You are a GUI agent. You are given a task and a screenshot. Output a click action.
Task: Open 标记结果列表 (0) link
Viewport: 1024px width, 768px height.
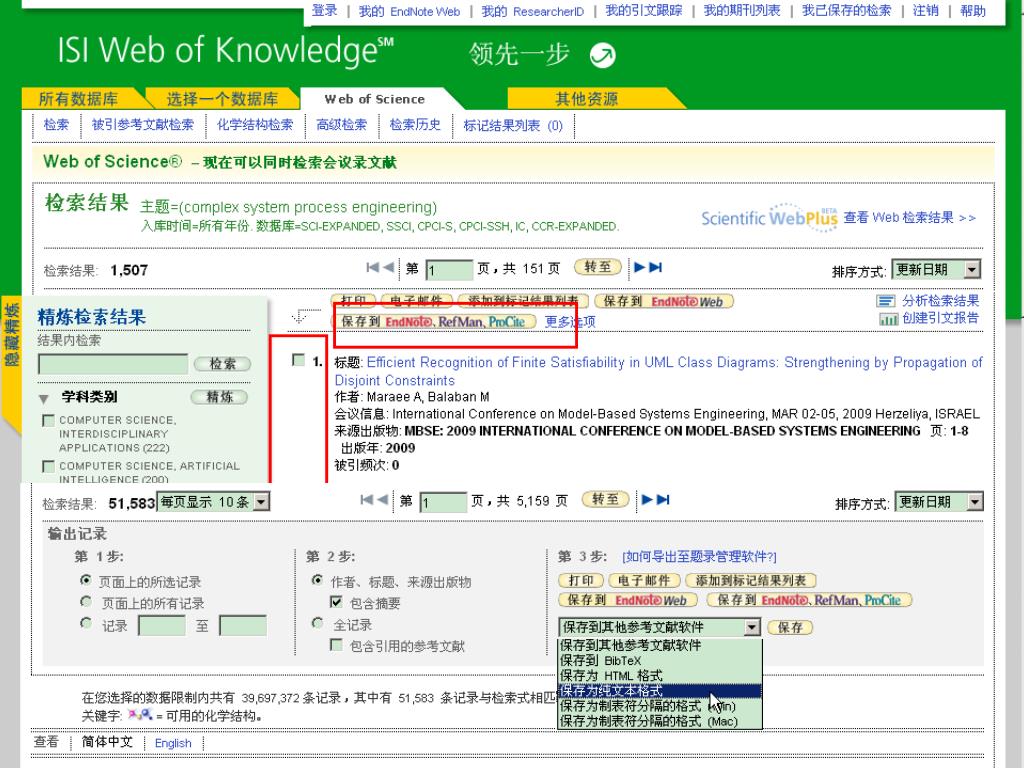(x=513, y=125)
